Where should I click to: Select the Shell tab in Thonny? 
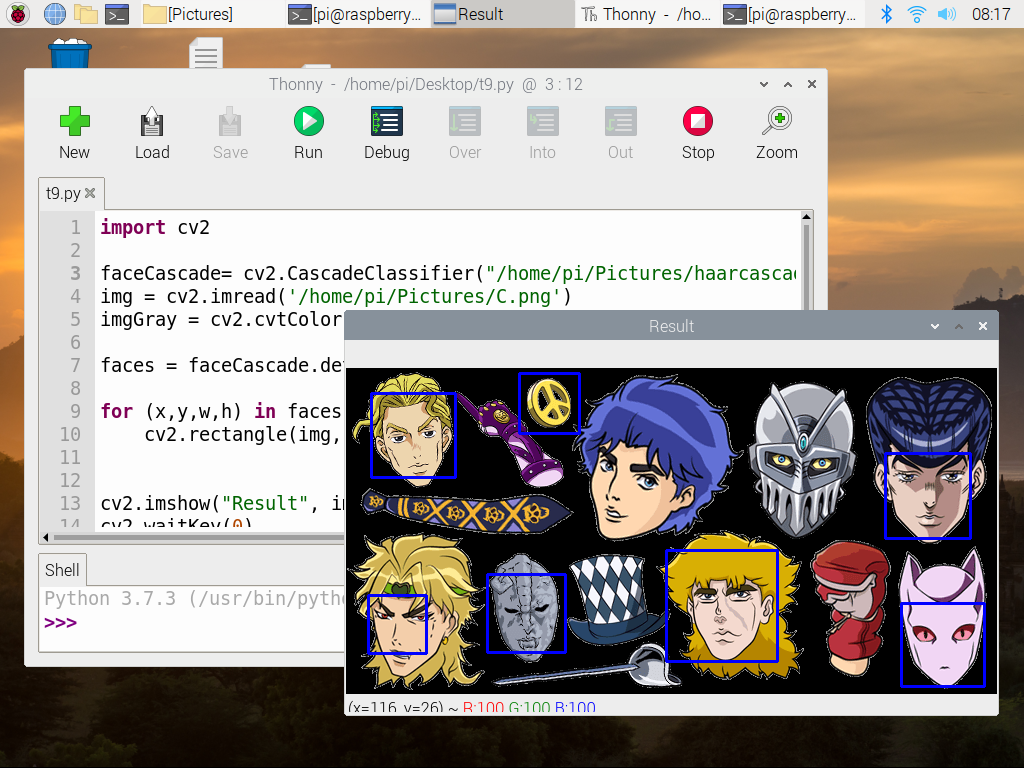(x=62, y=570)
